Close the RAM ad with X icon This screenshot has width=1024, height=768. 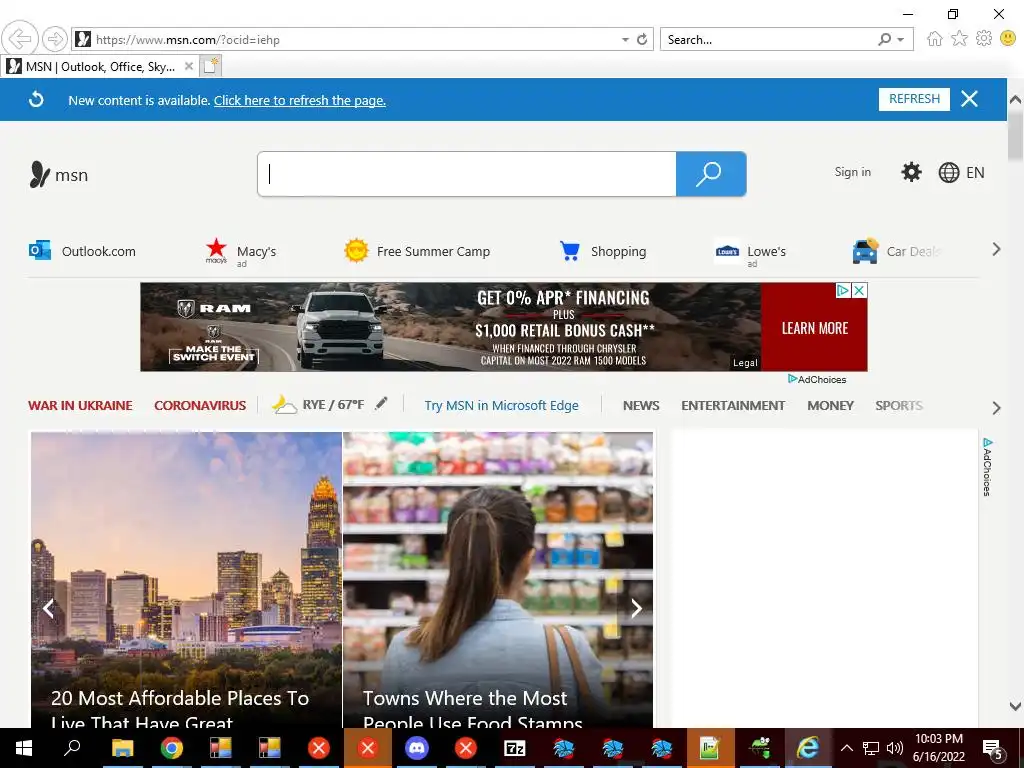click(x=860, y=291)
